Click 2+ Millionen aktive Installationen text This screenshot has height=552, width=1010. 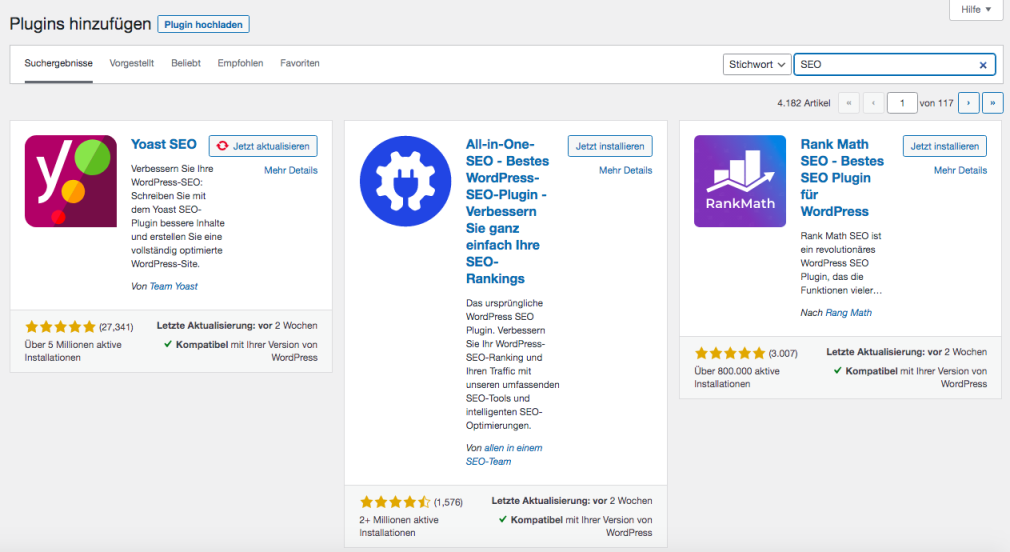tap(399, 526)
